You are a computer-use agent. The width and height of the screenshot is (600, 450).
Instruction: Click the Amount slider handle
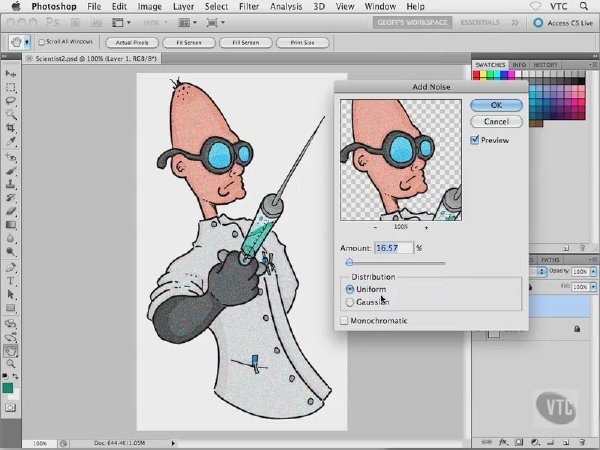pos(349,262)
